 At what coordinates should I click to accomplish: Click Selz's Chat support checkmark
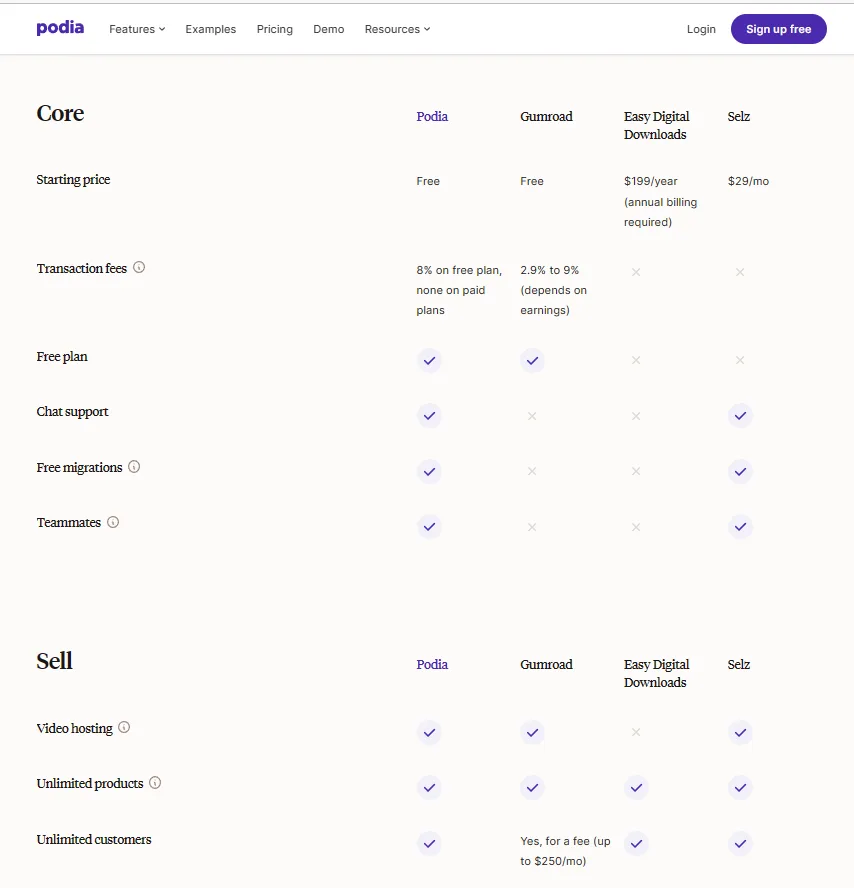(x=740, y=415)
